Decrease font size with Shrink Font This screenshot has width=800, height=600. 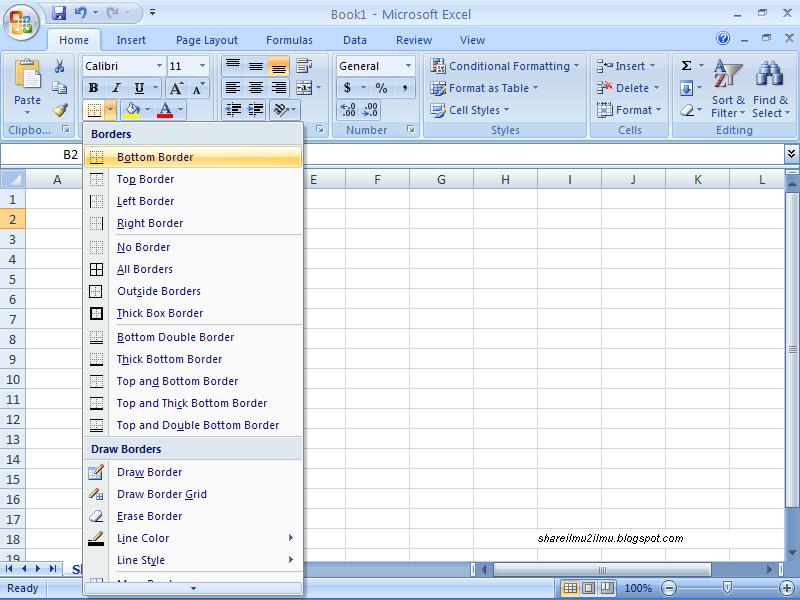click(x=198, y=88)
